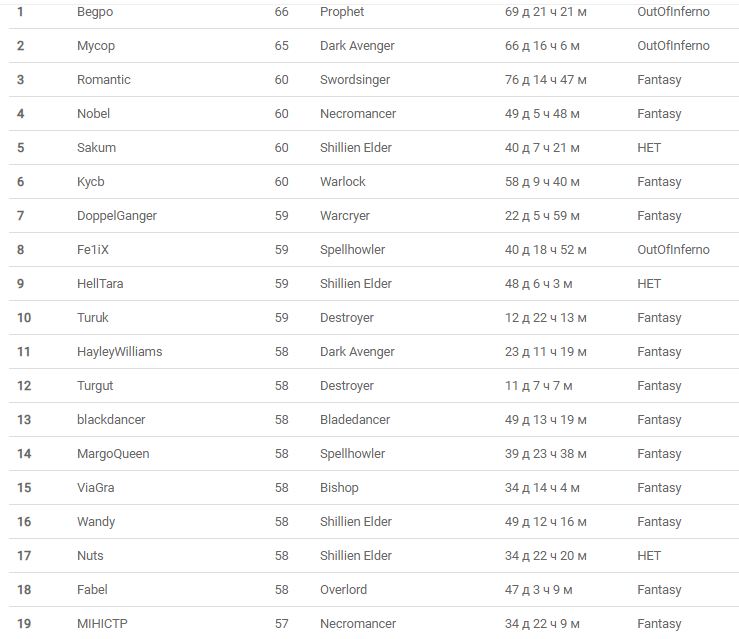Screen dimensions: 739x639
Task: Select the Romantic player name
Action: pyautogui.click(x=104, y=80)
